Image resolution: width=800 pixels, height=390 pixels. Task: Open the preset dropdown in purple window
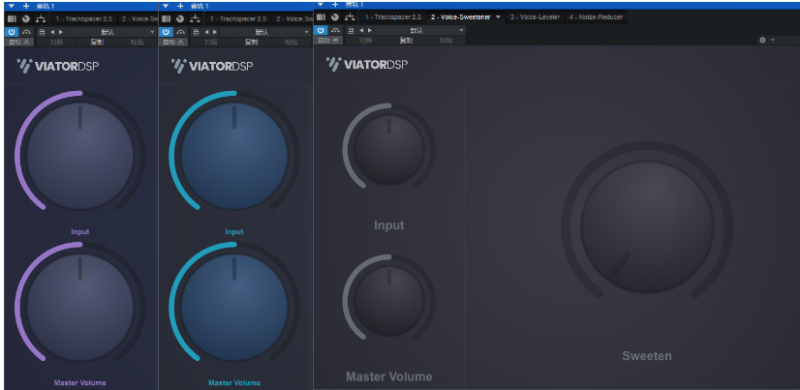coord(111,32)
